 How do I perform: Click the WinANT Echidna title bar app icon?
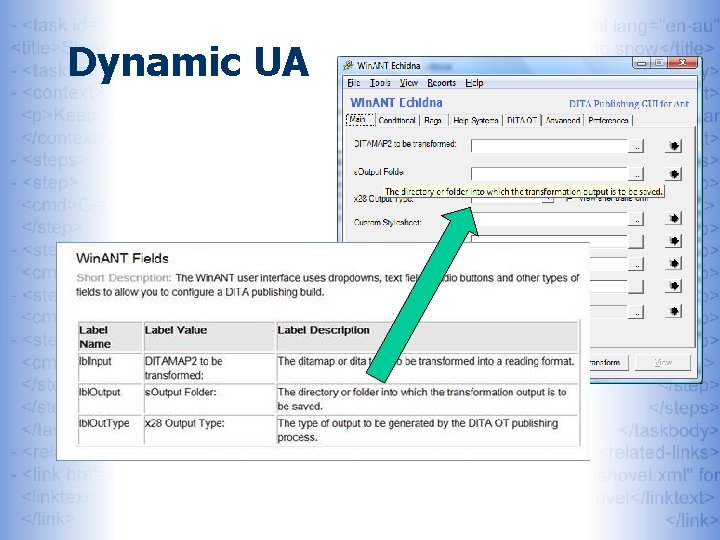click(349, 66)
